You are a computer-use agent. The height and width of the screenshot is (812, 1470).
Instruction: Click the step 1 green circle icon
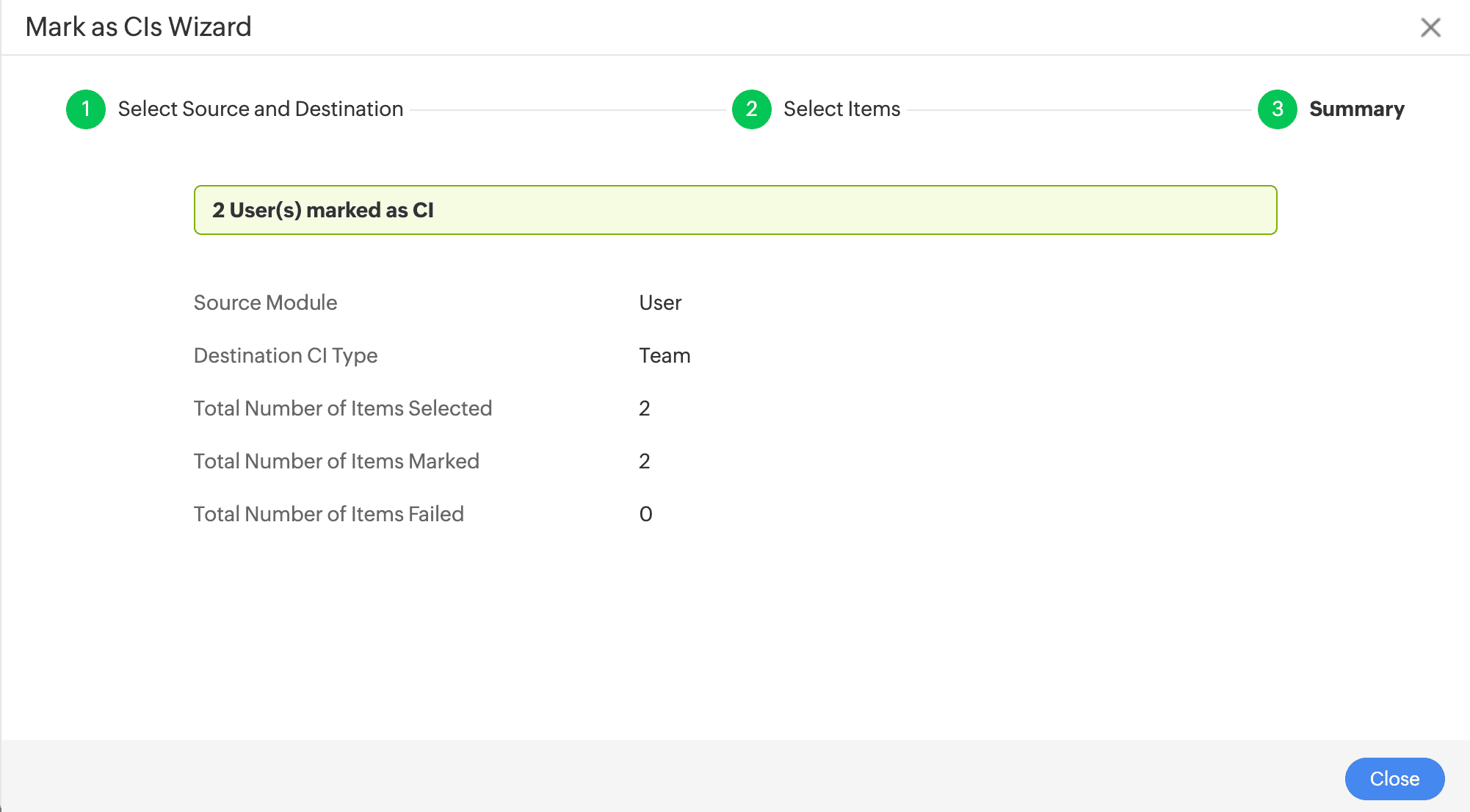click(x=86, y=109)
